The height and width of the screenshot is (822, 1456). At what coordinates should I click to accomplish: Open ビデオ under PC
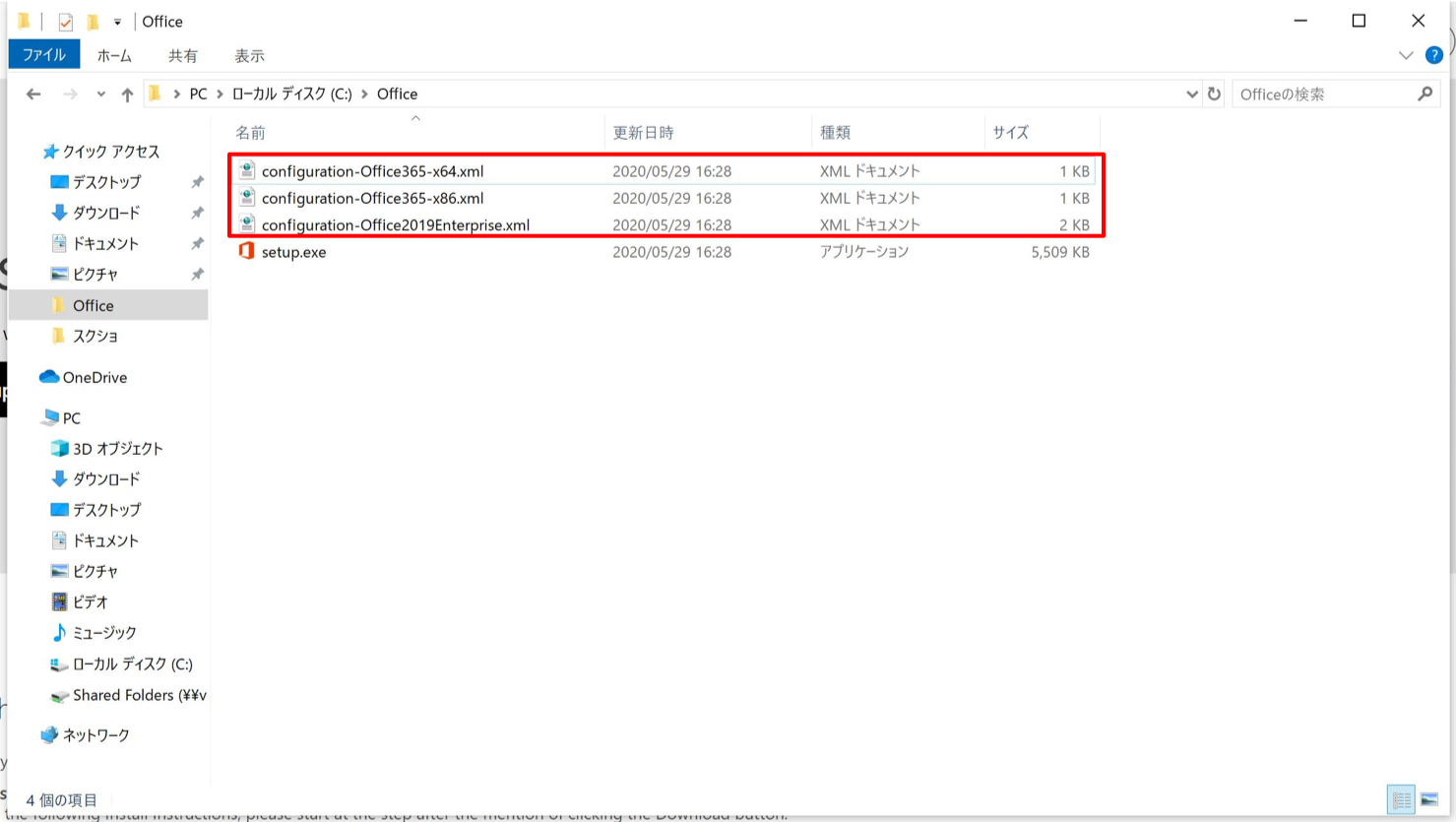(90, 601)
